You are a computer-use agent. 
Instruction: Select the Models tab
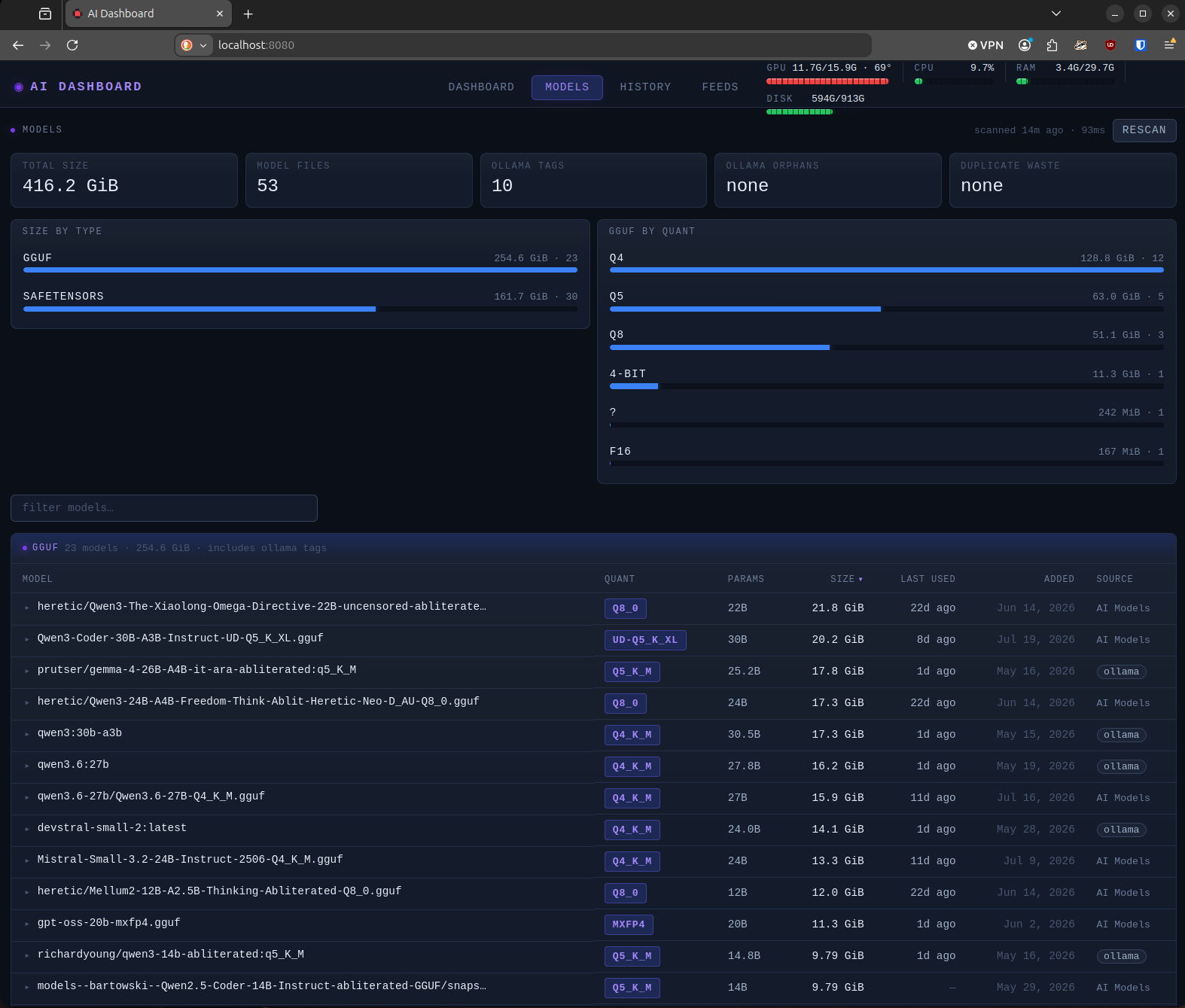coord(567,87)
